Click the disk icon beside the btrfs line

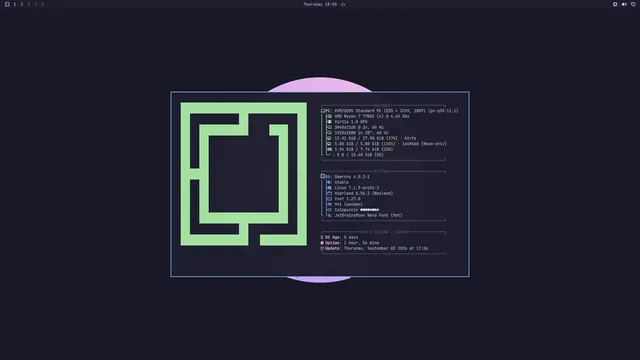click(329, 138)
